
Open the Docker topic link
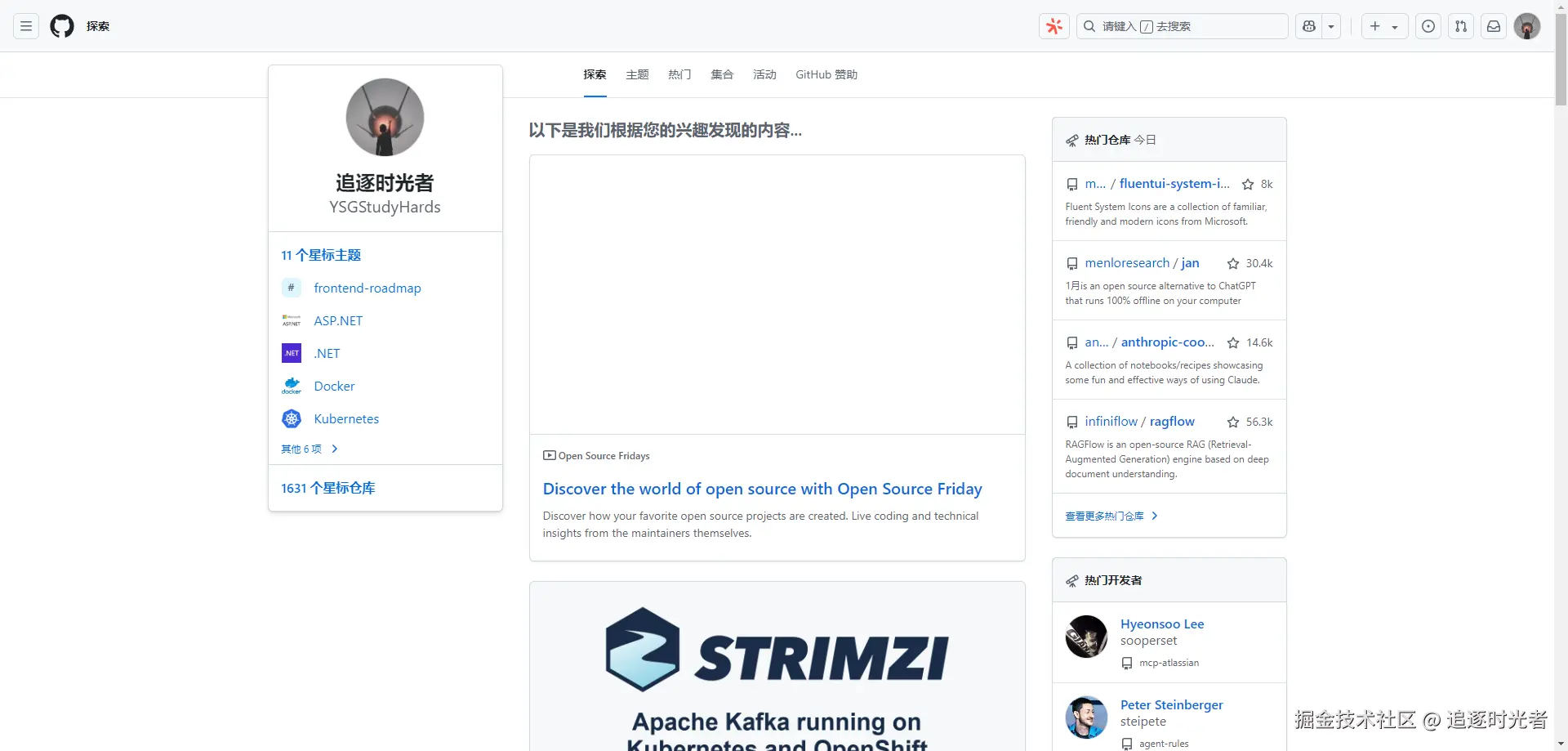[x=334, y=386]
